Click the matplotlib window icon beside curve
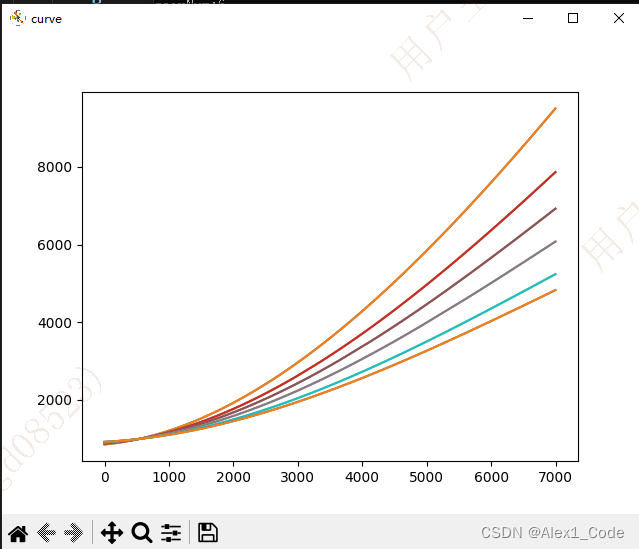639x549 pixels. 18,18
